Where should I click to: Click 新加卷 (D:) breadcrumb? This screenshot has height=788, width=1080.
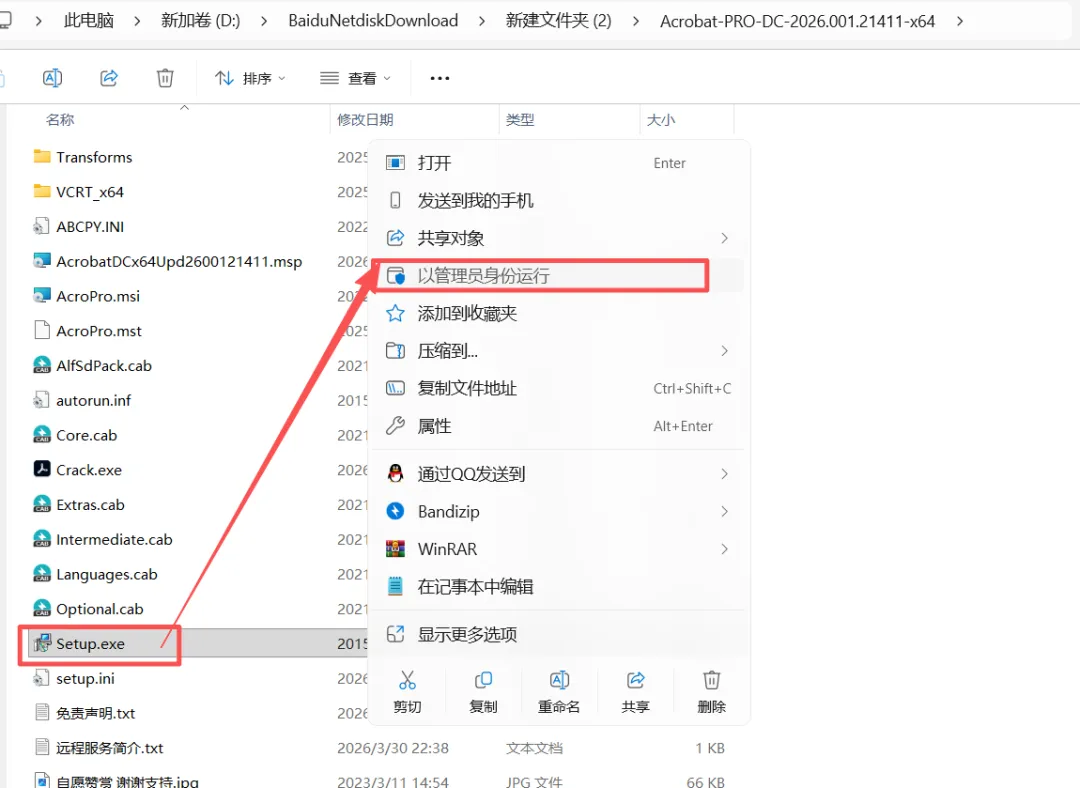click(200, 21)
